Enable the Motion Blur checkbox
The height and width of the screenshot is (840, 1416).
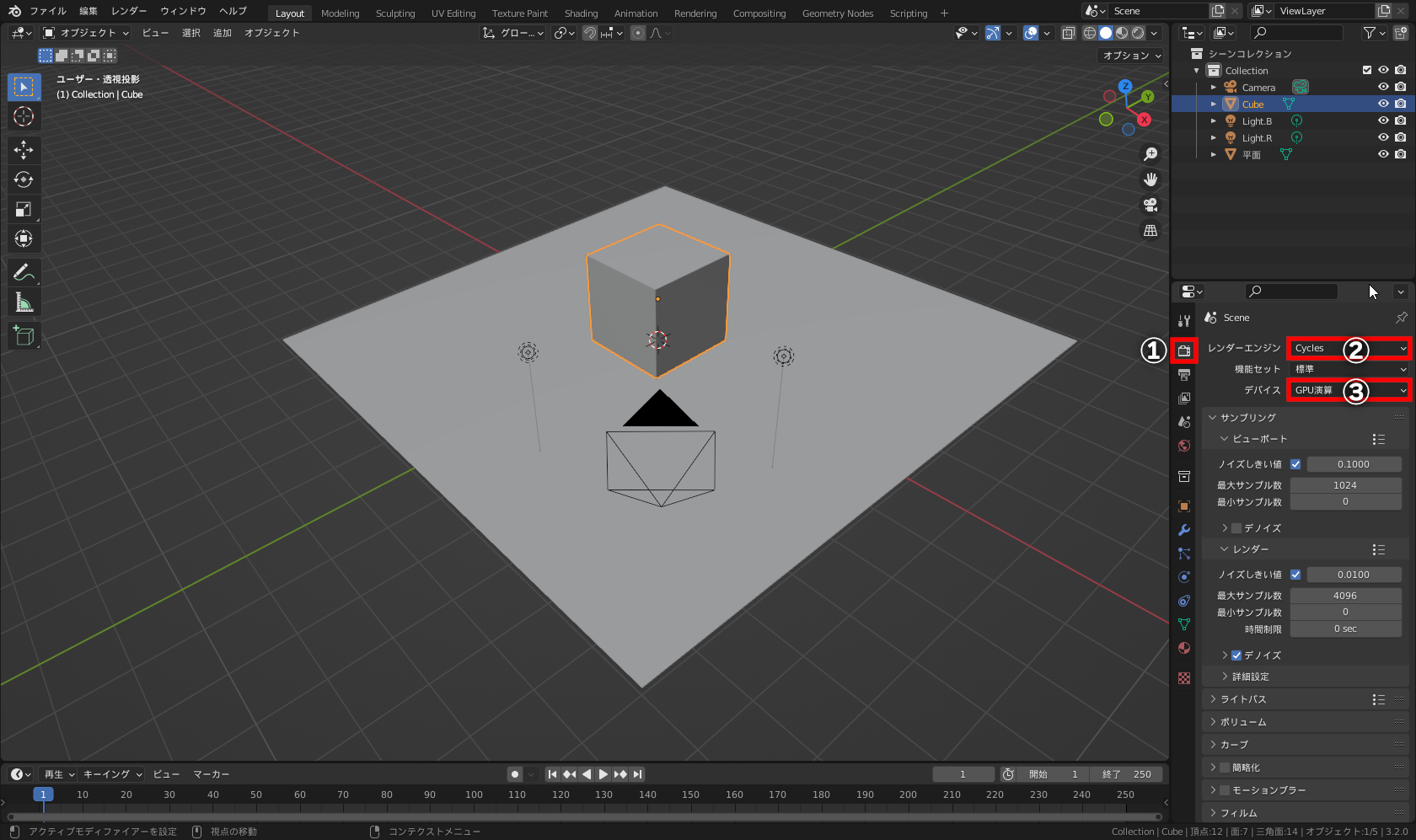(x=1225, y=790)
